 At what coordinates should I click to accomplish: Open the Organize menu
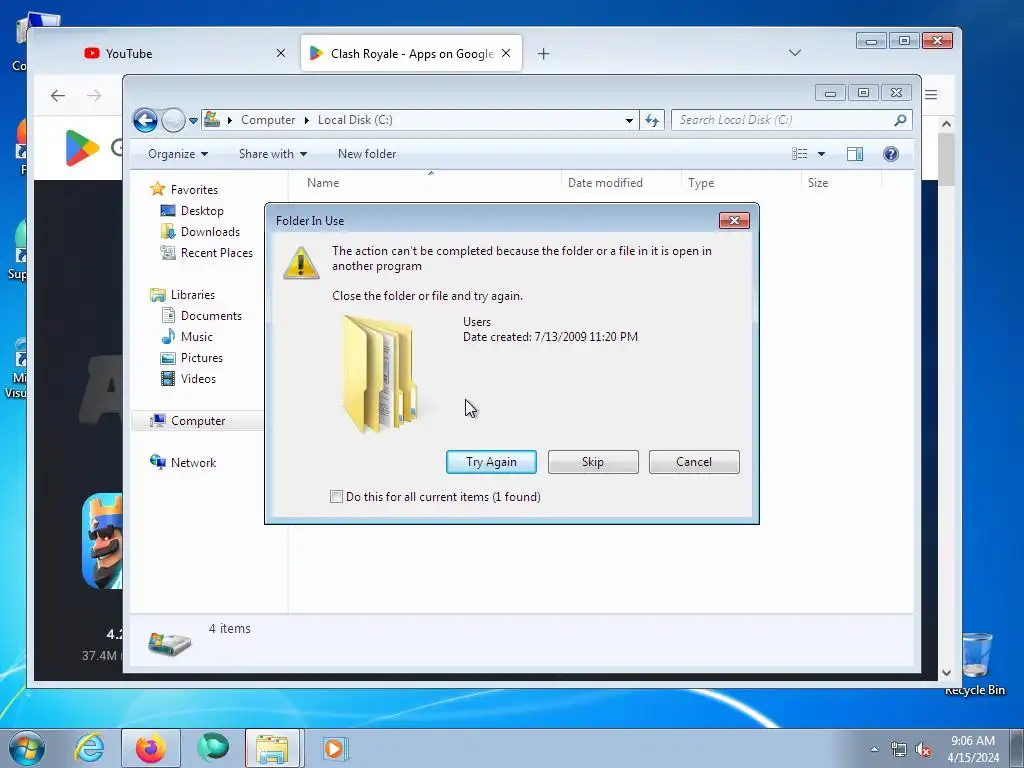click(178, 154)
